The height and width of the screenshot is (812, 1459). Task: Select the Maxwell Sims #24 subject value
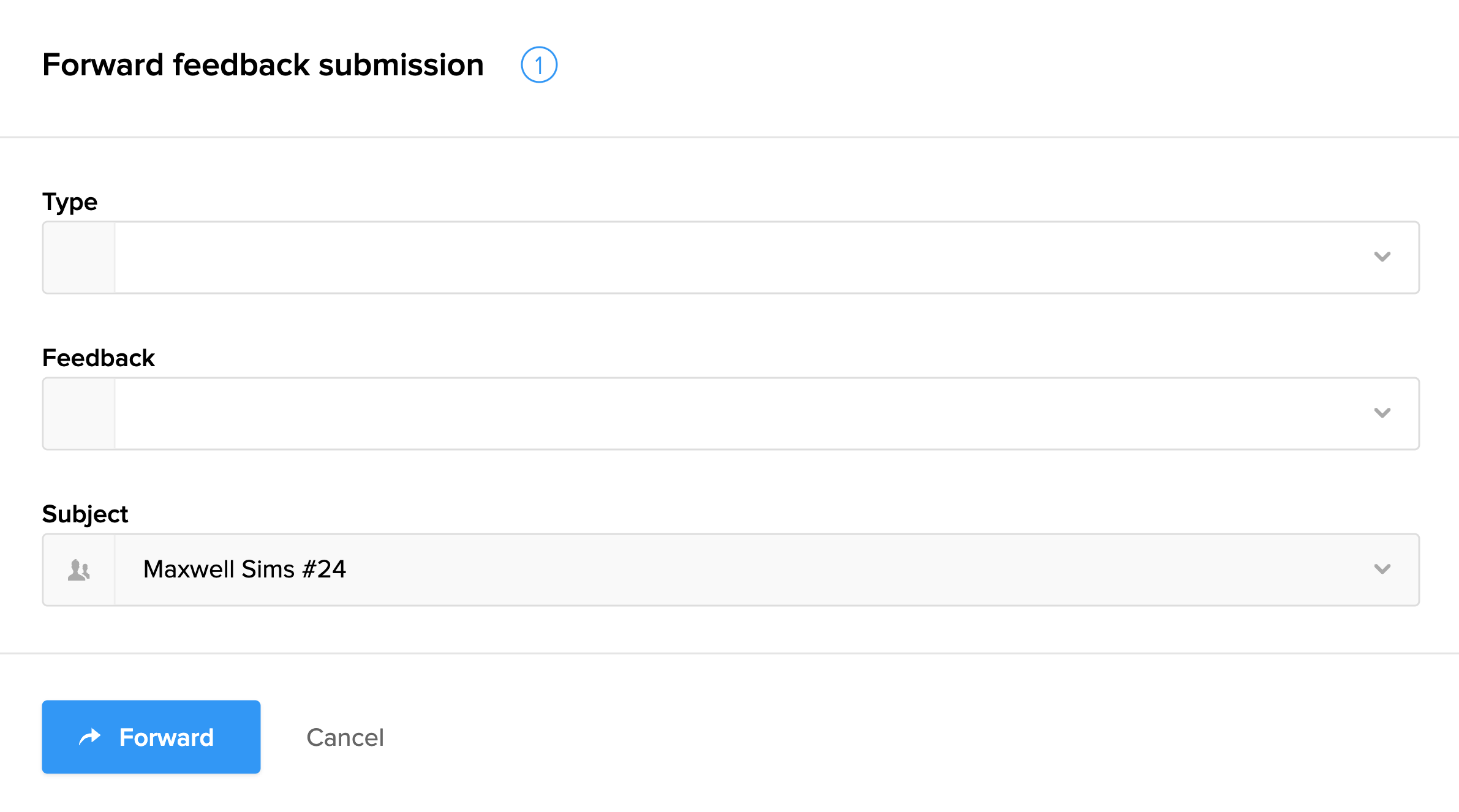(244, 570)
